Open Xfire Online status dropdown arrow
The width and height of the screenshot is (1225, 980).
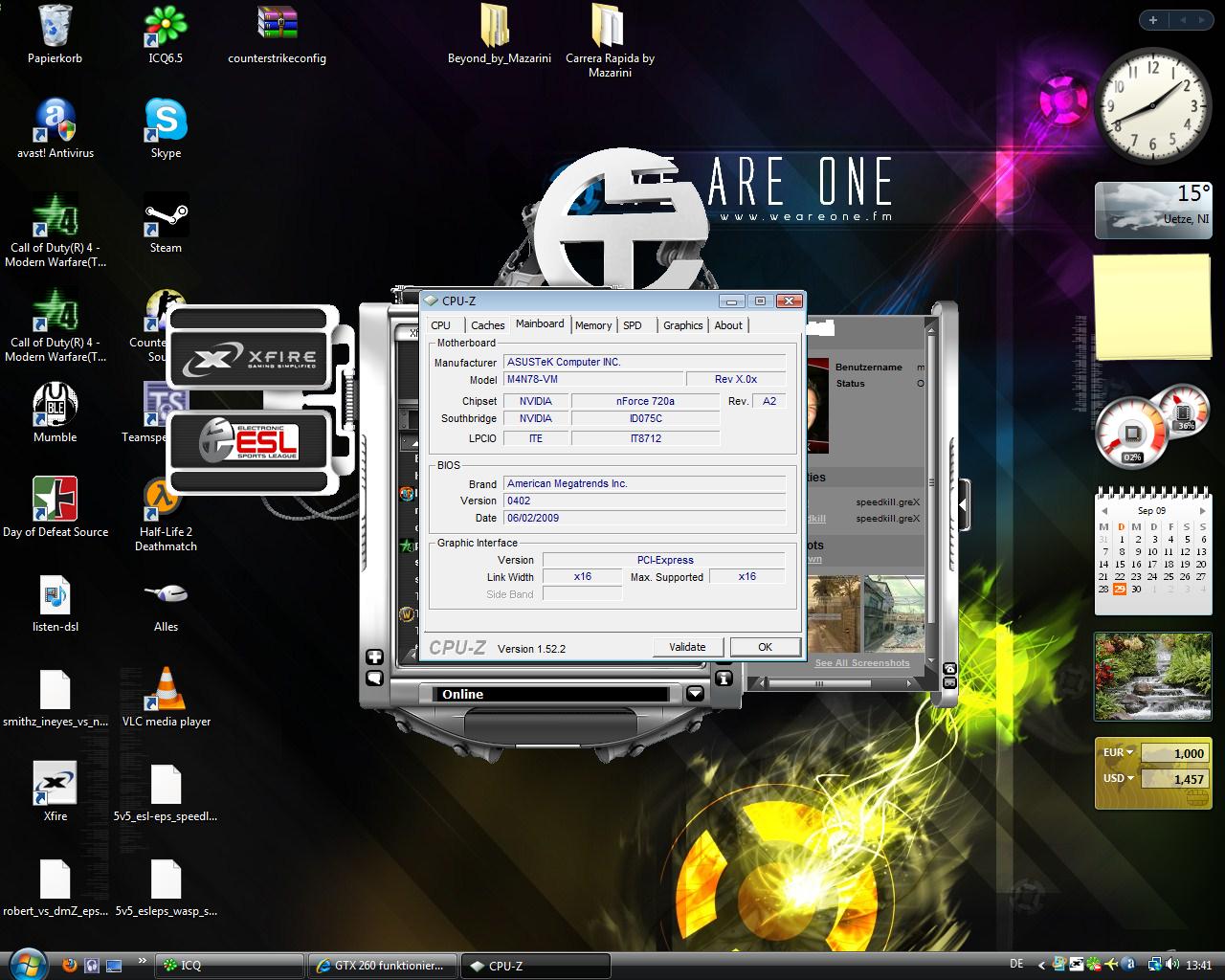pyautogui.click(x=696, y=694)
